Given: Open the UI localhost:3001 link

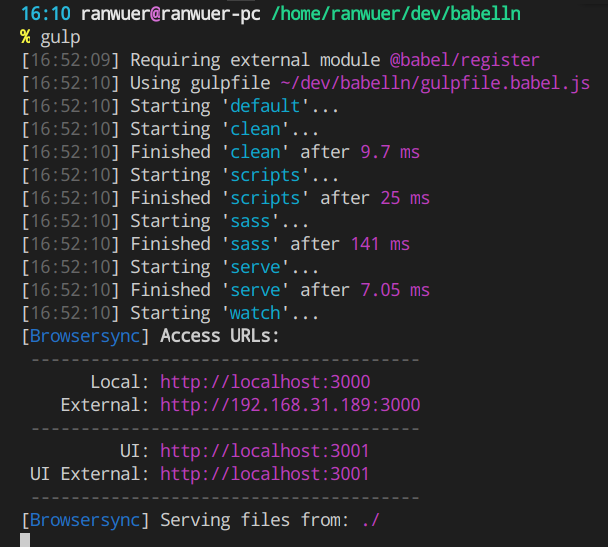Looking at the screenshot, I should tap(265, 451).
